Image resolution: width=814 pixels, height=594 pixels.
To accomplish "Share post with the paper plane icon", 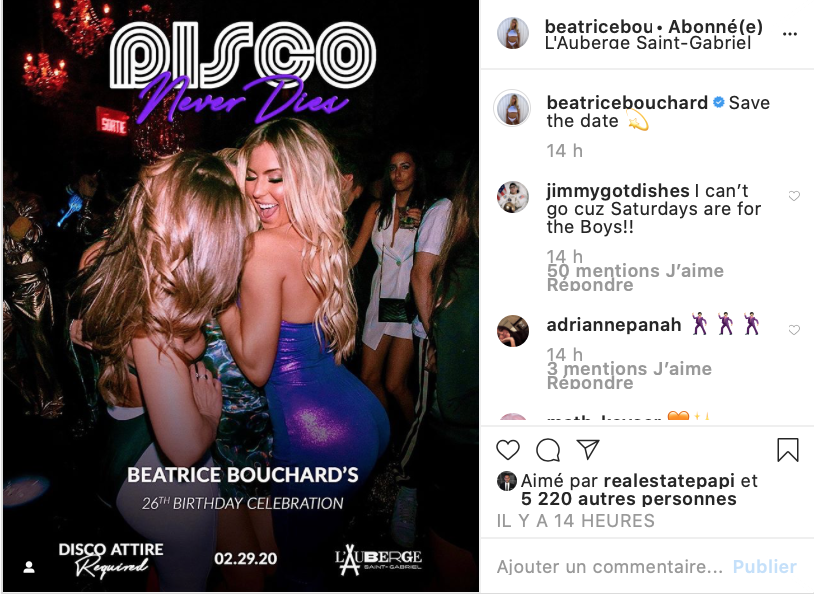I will tap(588, 449).
